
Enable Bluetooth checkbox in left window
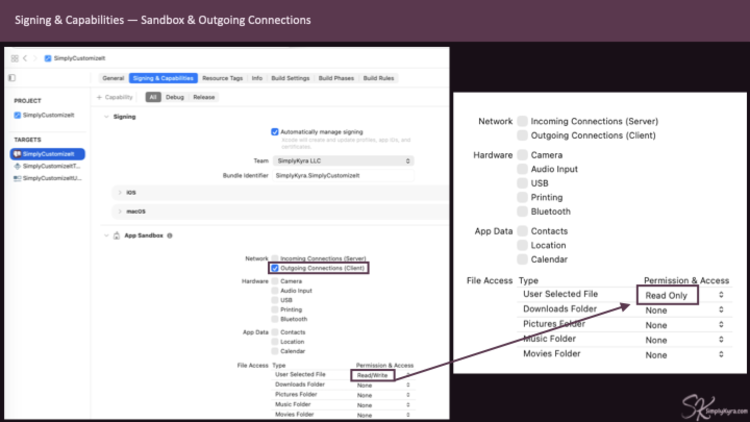pyautogui.click(x=275, y=319)
